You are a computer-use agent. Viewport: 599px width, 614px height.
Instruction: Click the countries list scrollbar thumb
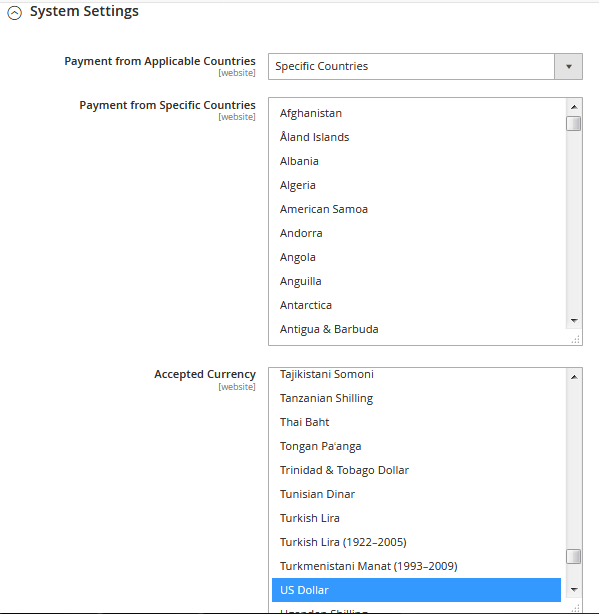coord(574,123)
